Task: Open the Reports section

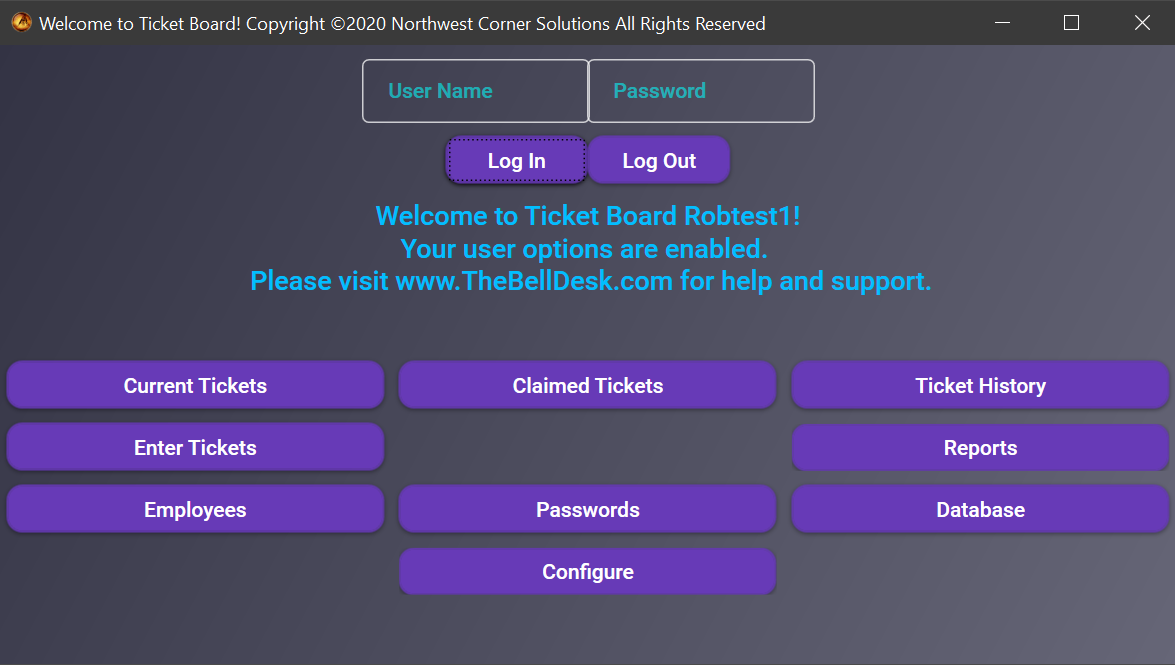Action: click(x=979, y=447)
